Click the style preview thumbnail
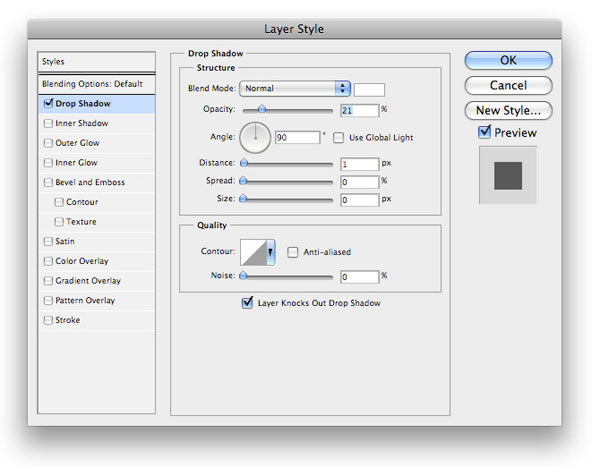Screen dimensions: 600x467 coord(508,175)
